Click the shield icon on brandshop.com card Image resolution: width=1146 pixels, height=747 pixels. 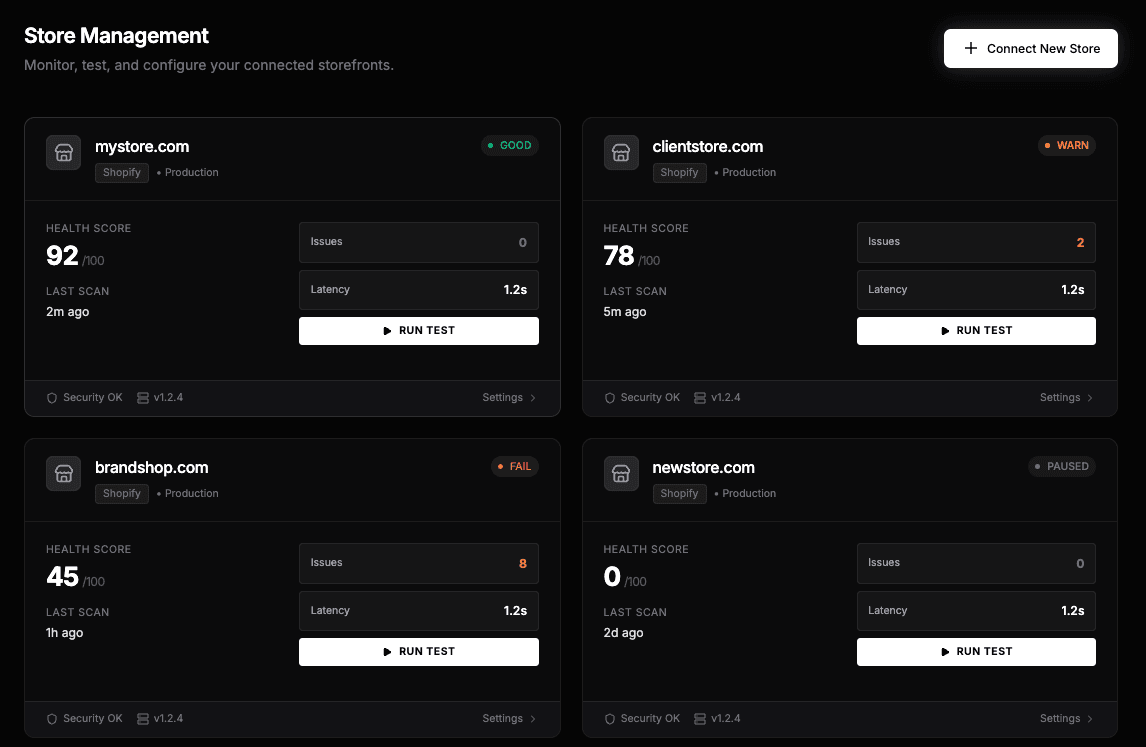click(52, 719)
